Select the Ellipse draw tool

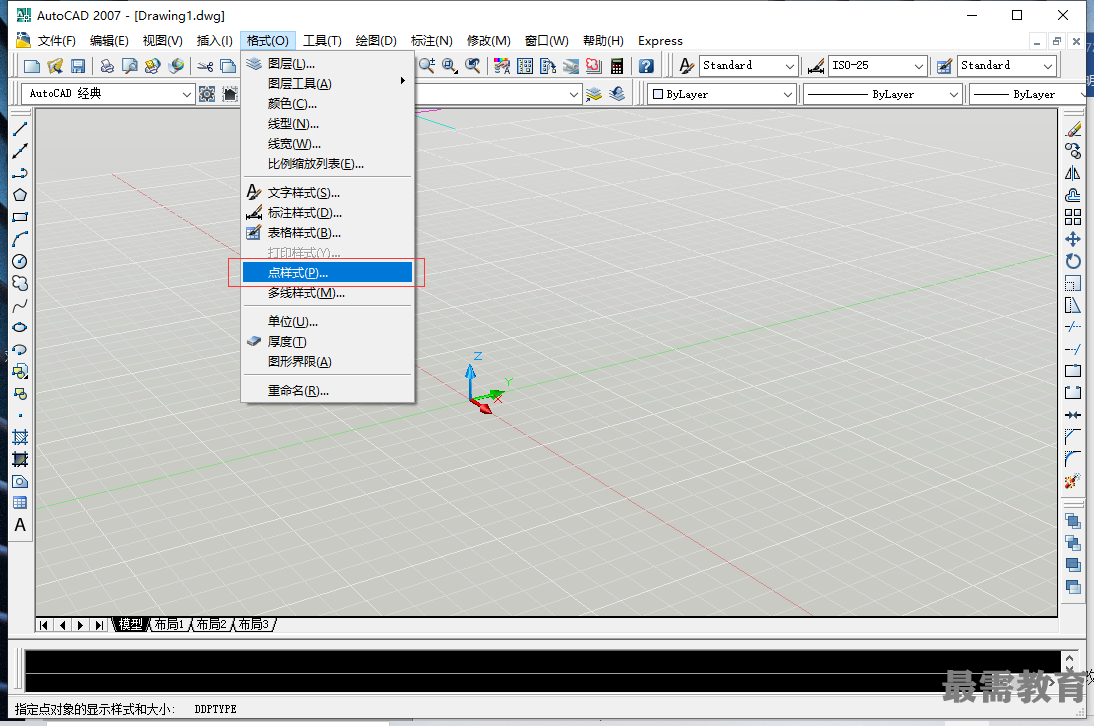click(20, 327)
